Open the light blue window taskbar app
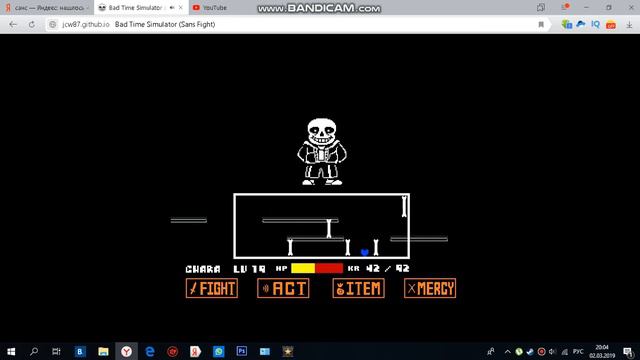The height and width of the screenshot is (360, 640). pos(265,351)
